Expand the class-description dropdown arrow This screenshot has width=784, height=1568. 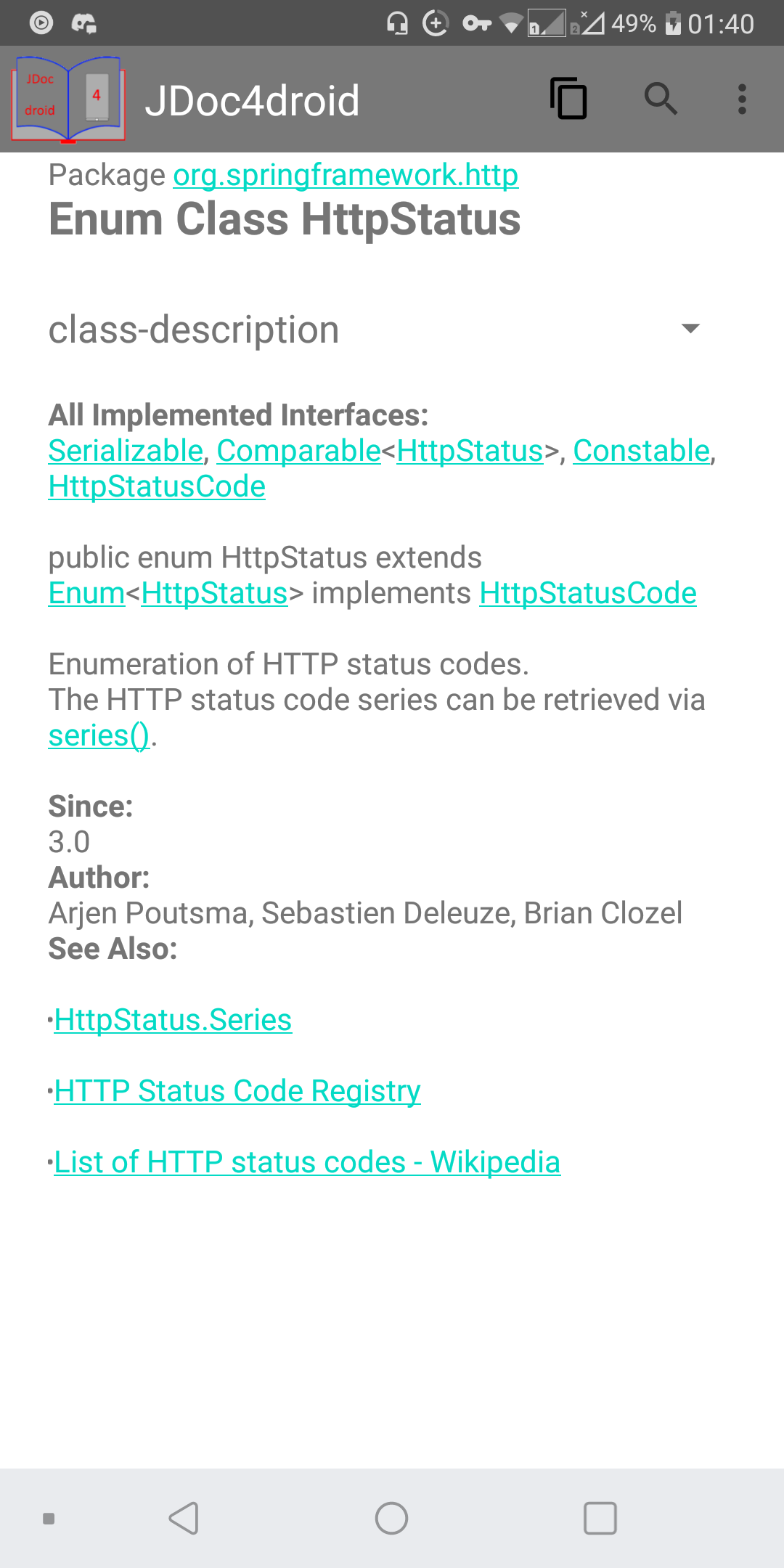point(691,328)
